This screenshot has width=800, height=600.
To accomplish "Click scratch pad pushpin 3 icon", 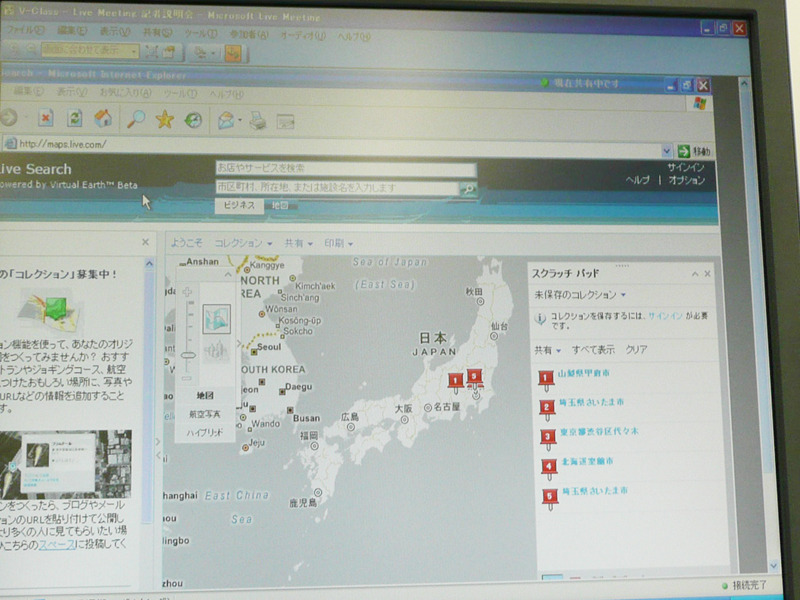I will (548, 439).
